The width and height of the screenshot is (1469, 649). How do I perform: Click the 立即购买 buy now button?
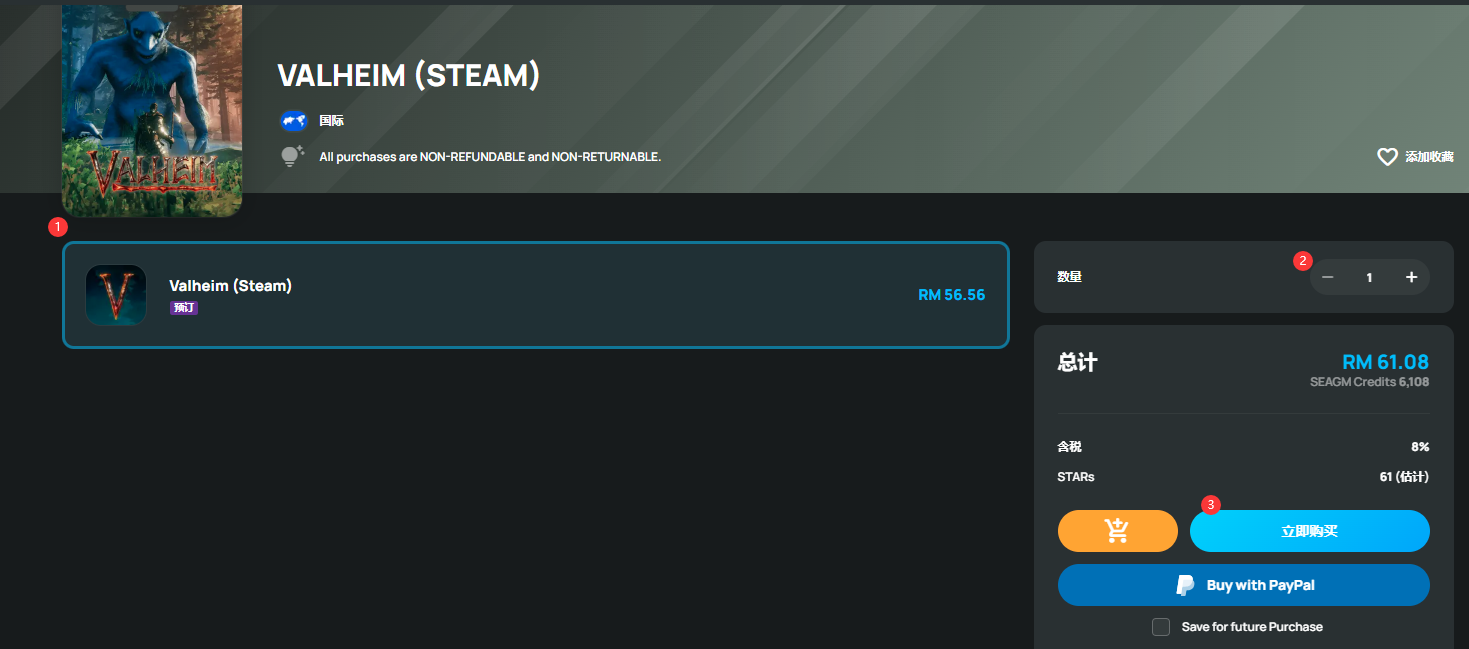pos(1310,531)
